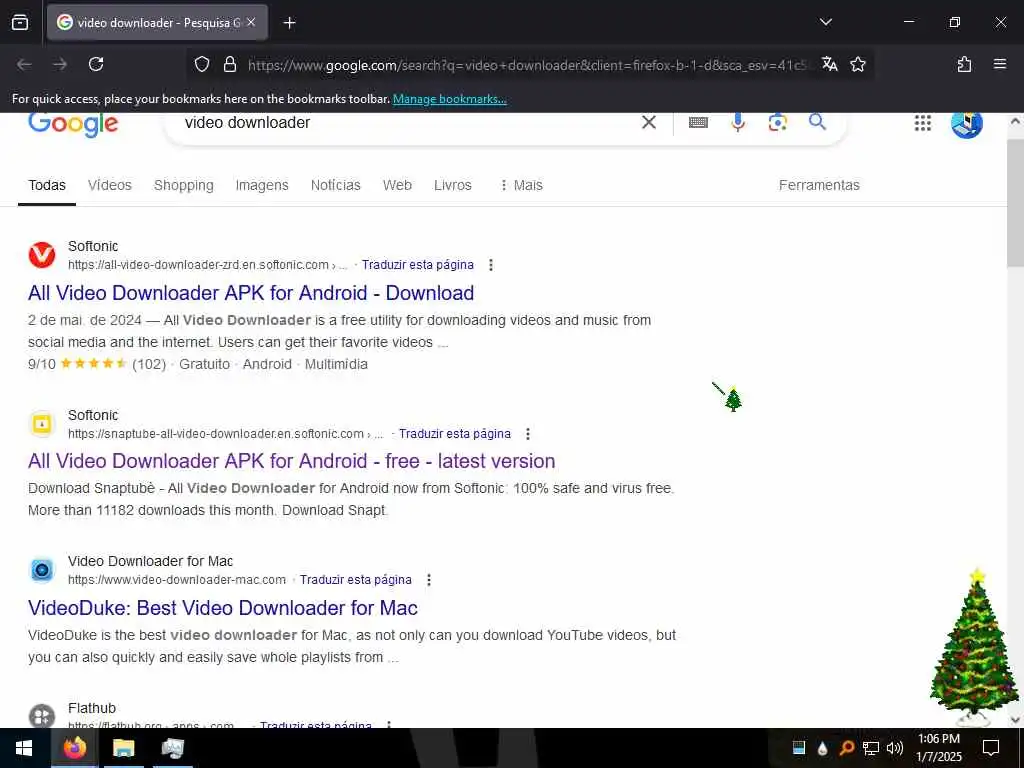This screenshot has width=1024, height=768.
Task: Open the list all tabs chevron
Action: coord(825,22)
